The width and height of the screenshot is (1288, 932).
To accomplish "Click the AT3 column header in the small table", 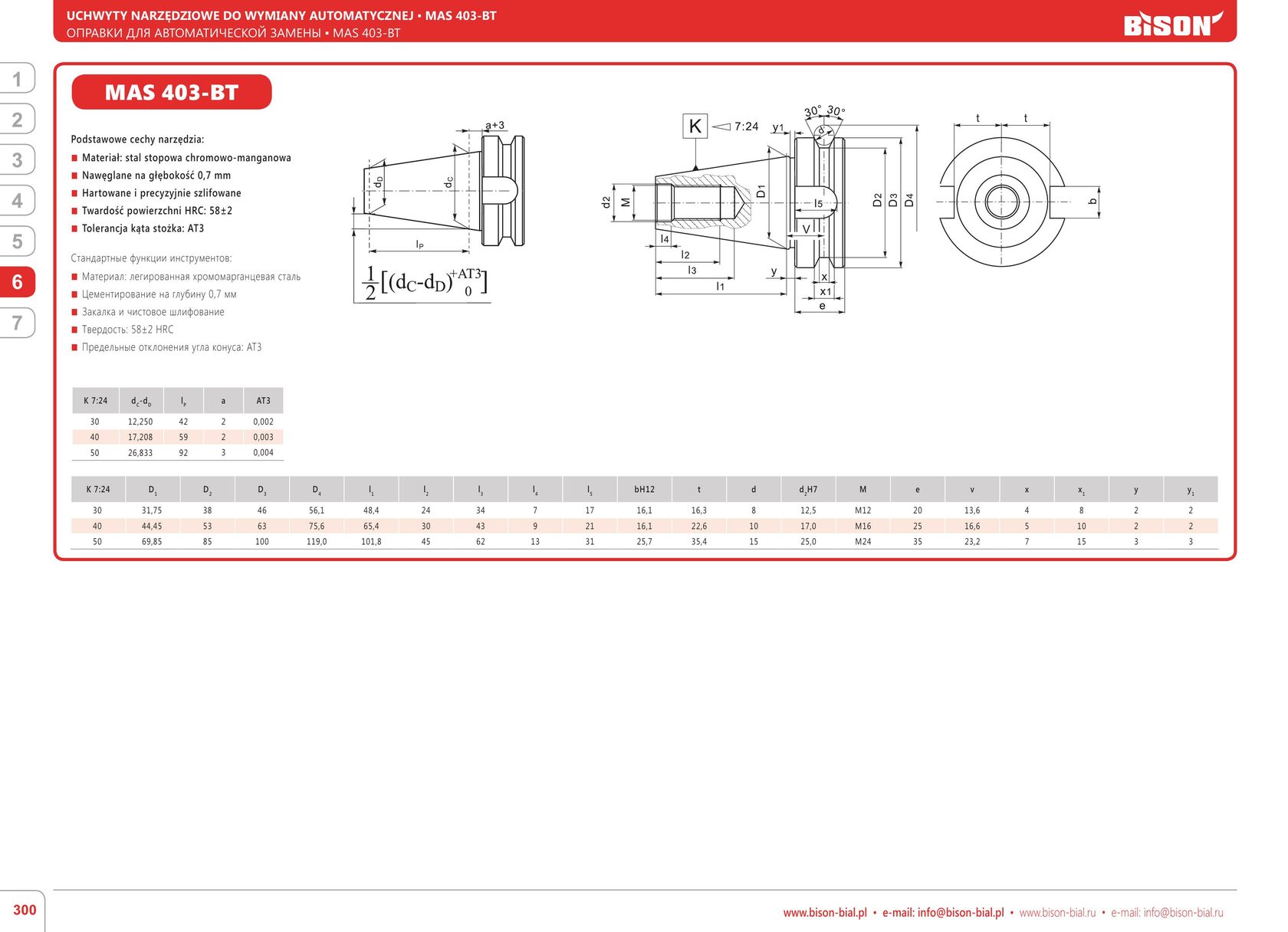I will coord(264,401).
